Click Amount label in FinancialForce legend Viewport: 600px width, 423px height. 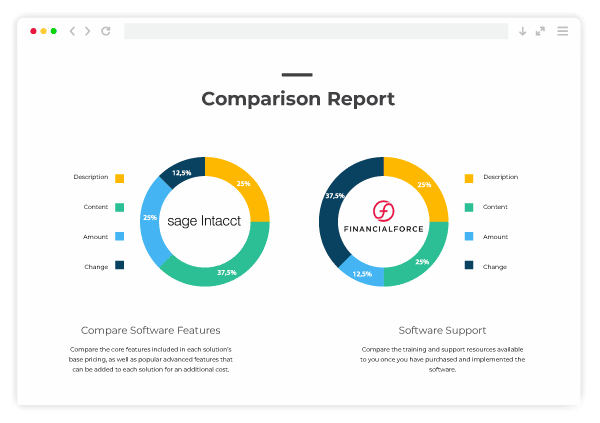pyautogui.click(x=496, y=237)
